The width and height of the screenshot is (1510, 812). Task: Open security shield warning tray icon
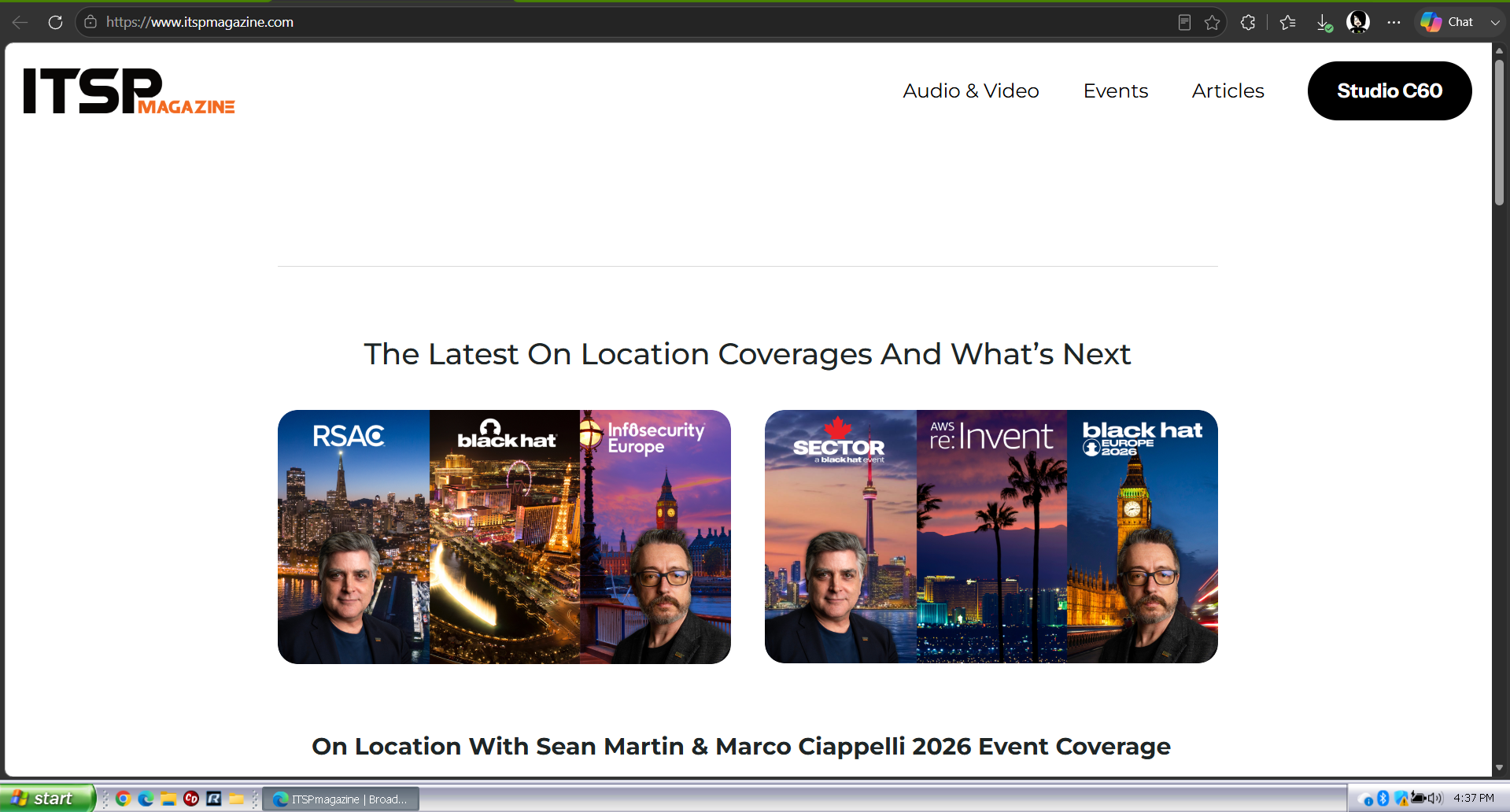coord(1401,799)
